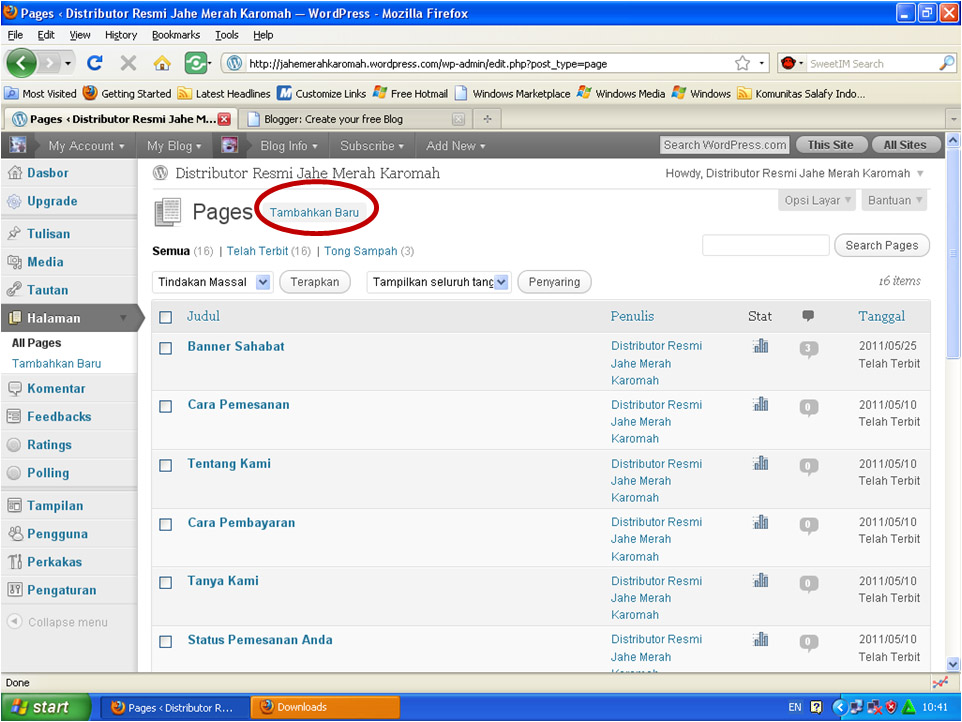The height and width of the screenshot is (722, 962).
Task: Bookmark this page with the star icon
Action: coord(742,63)
